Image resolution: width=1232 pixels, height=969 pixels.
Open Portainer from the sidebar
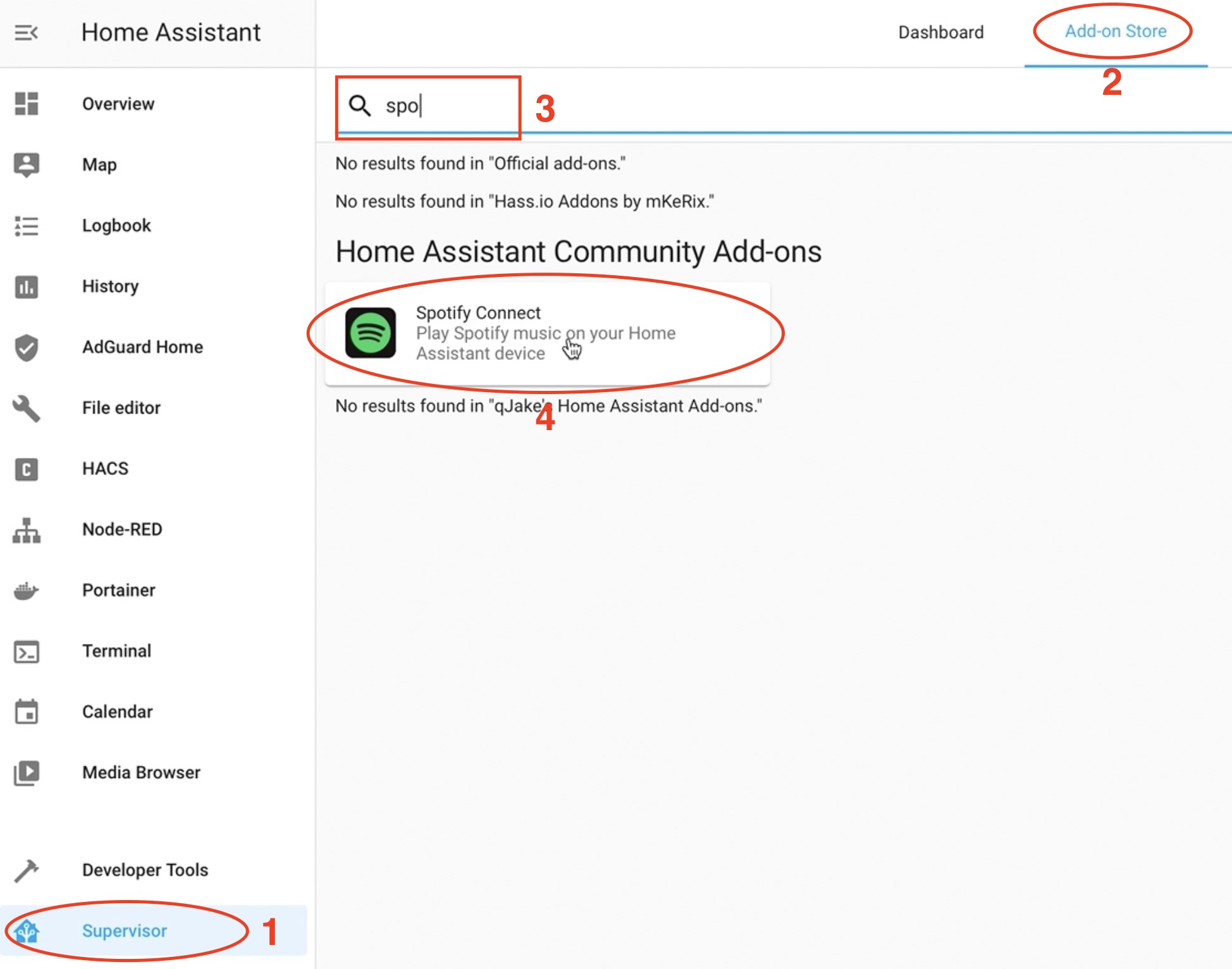154,590
